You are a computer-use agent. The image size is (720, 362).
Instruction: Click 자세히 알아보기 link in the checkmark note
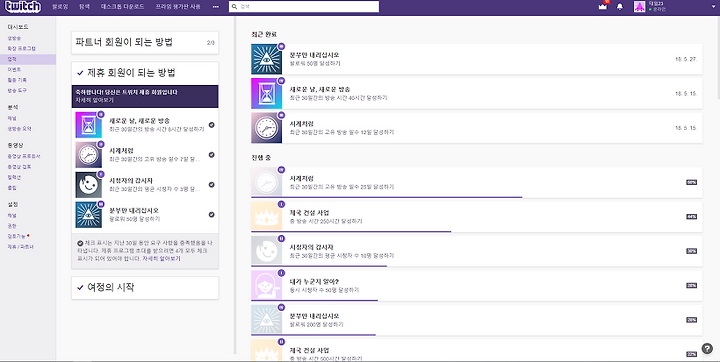[161, 259]
